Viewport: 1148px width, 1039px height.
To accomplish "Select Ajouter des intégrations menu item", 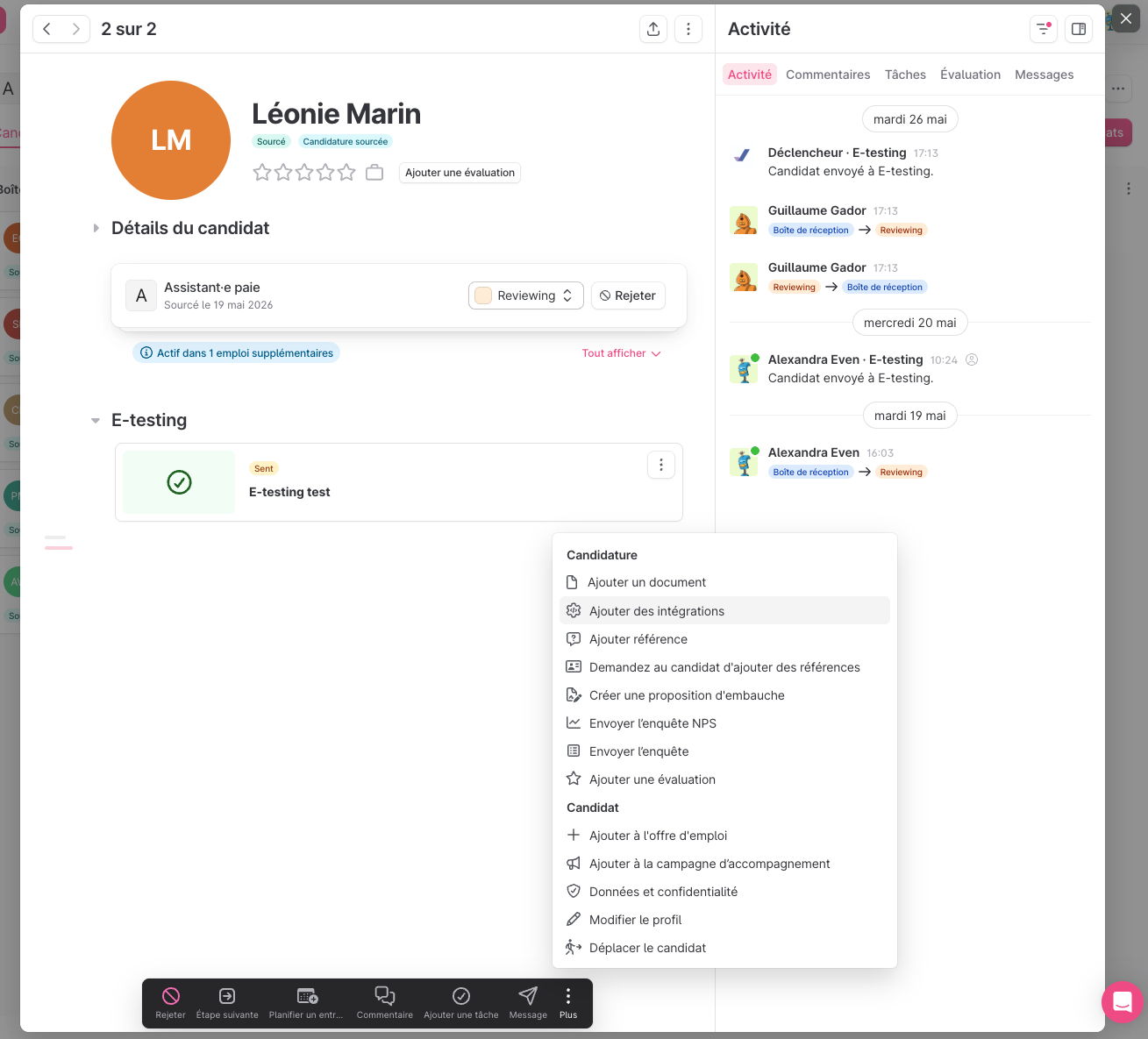I will (x=724, y=611).
